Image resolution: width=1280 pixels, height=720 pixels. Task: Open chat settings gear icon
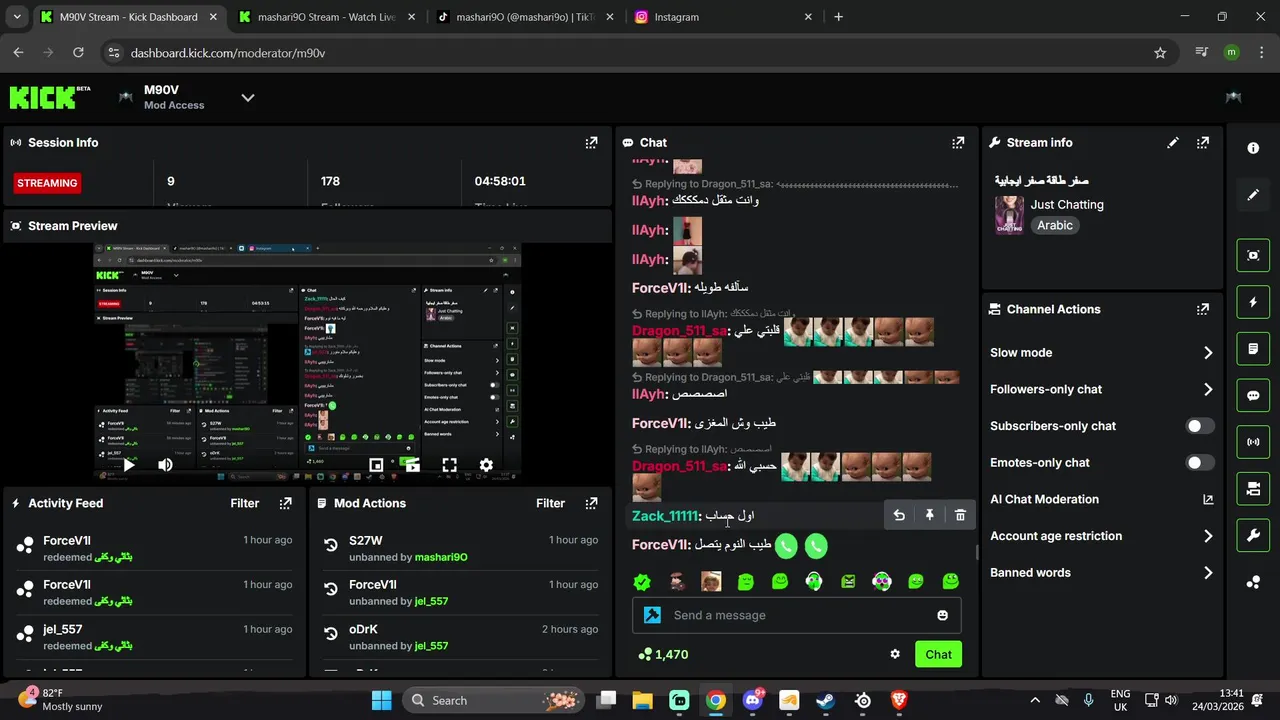895,654
